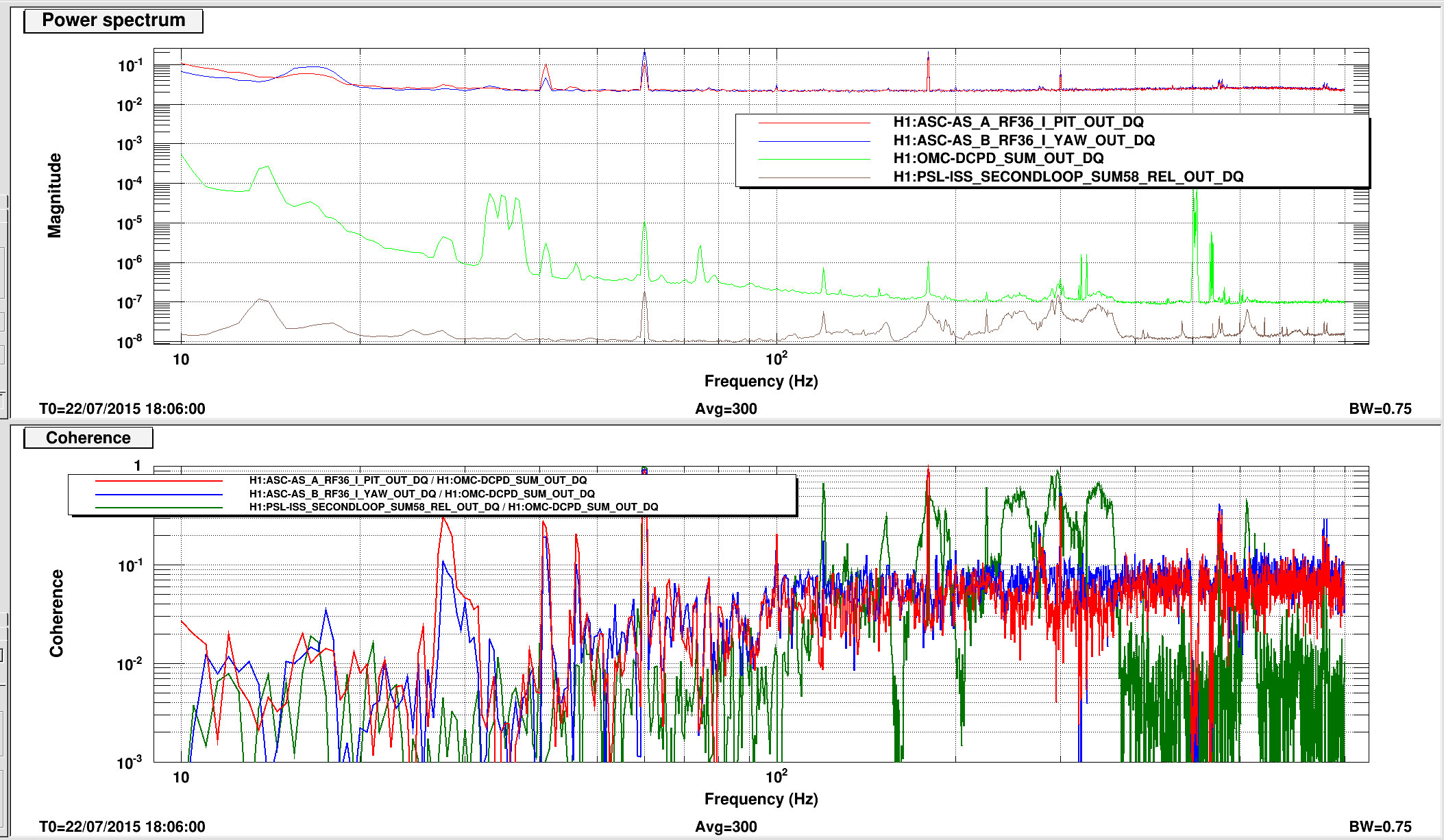Click the Power spectrum title box

(x=113, y=21)
